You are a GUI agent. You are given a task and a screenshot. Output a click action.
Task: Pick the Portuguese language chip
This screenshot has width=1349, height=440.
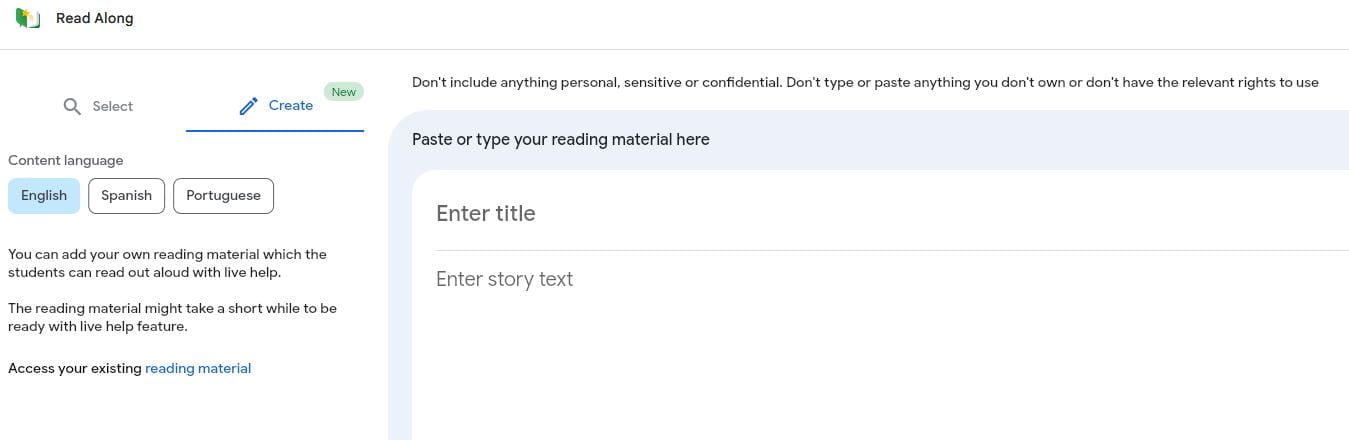pyautogui.click(x=223, y=195)
